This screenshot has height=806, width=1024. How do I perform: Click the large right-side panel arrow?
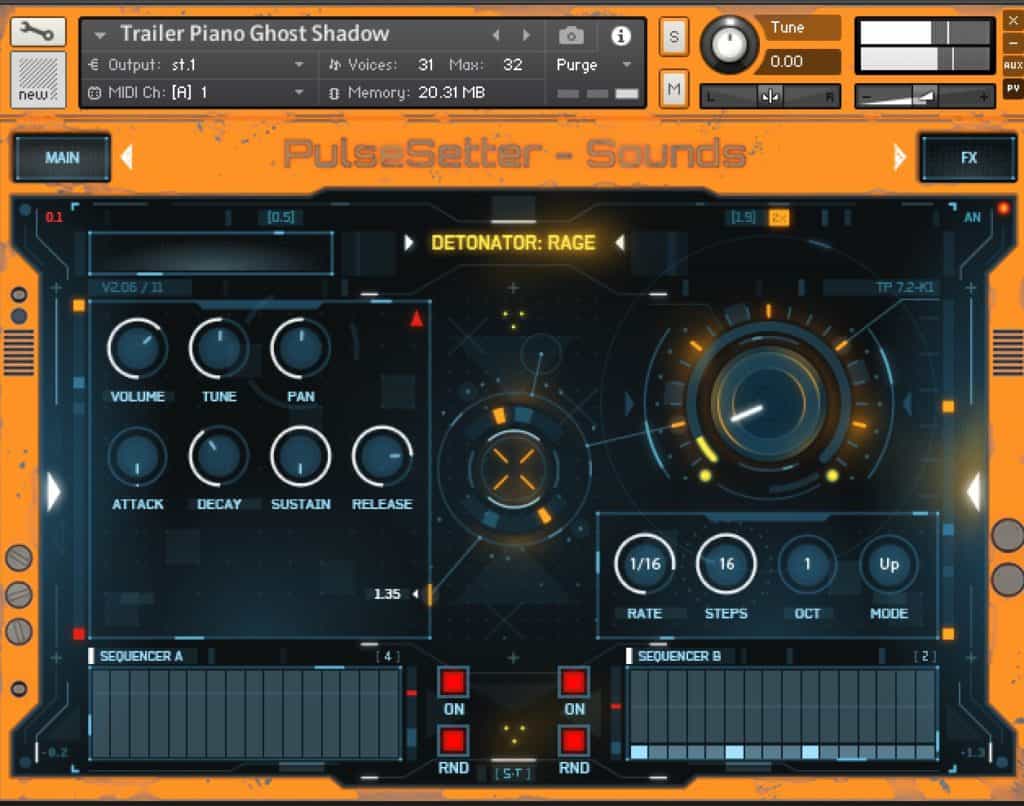(973, 491)
